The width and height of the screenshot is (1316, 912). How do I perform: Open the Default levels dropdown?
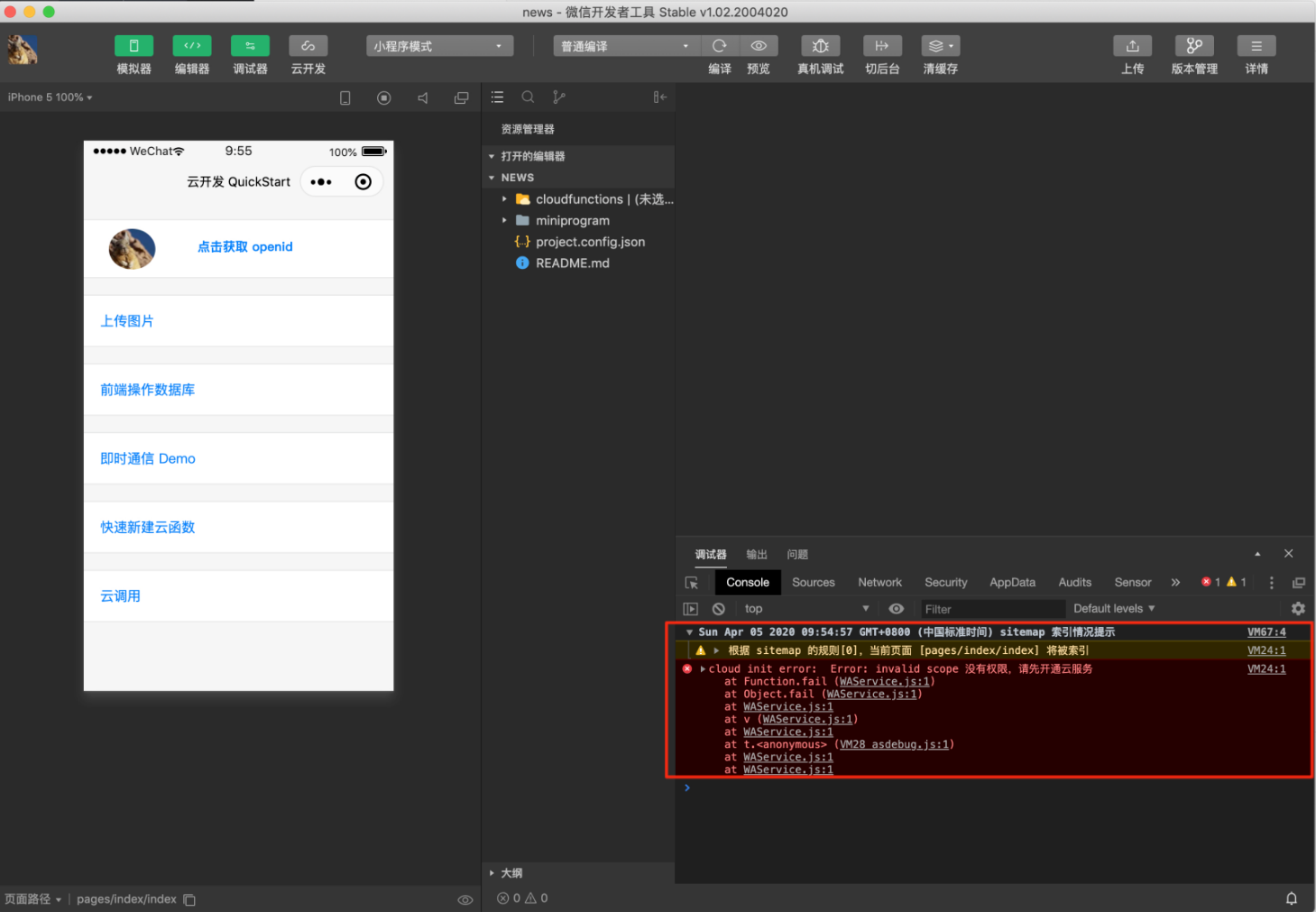tap(1115, 609)
